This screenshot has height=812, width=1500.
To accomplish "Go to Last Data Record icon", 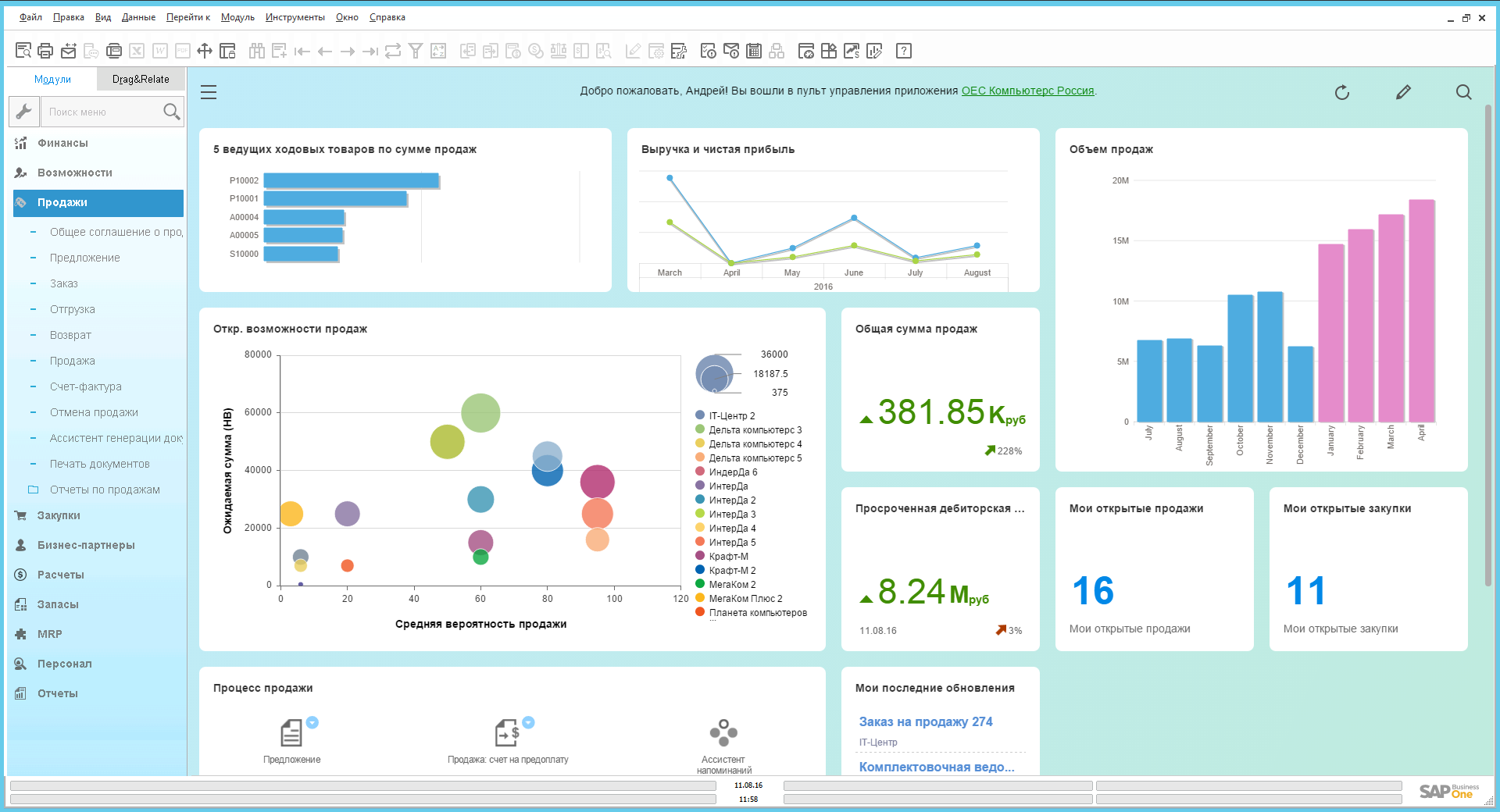I will [x=370, y=52].
